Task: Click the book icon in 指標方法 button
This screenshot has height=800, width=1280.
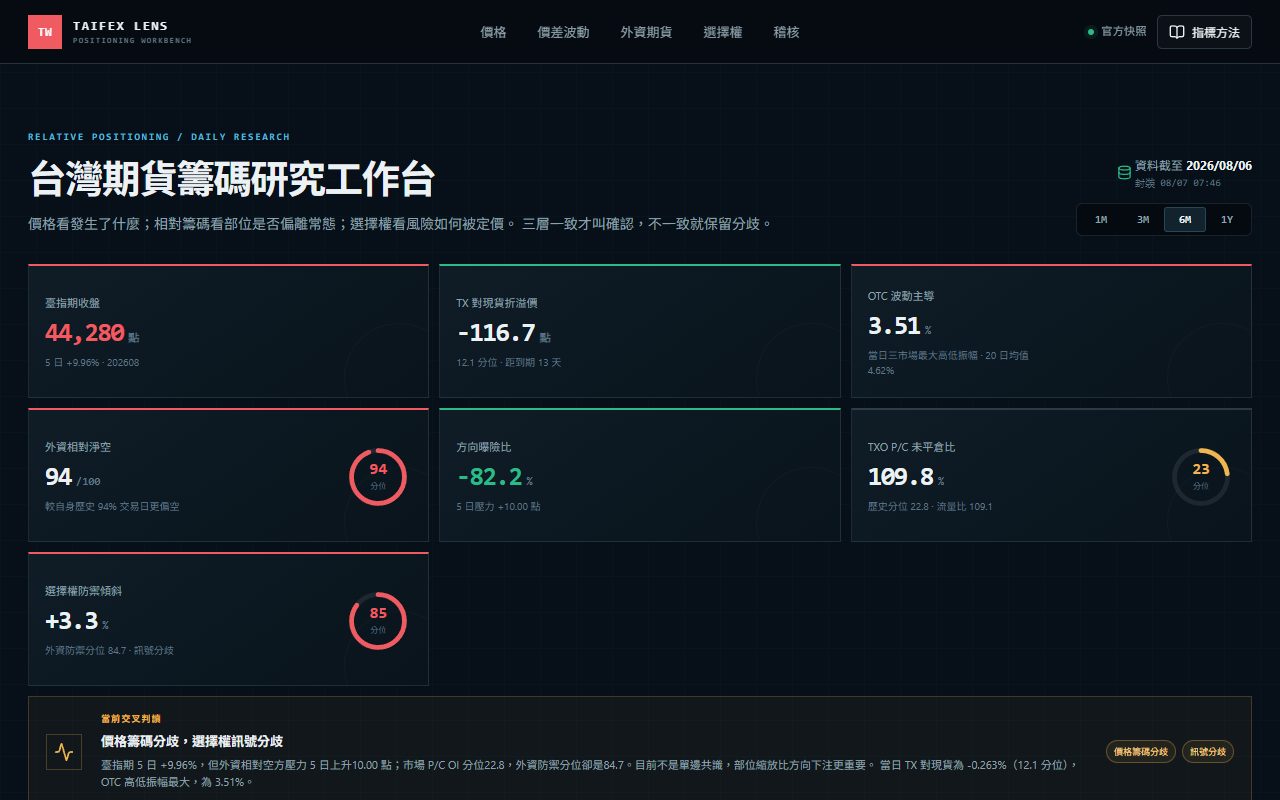Action: [1178, 32]
